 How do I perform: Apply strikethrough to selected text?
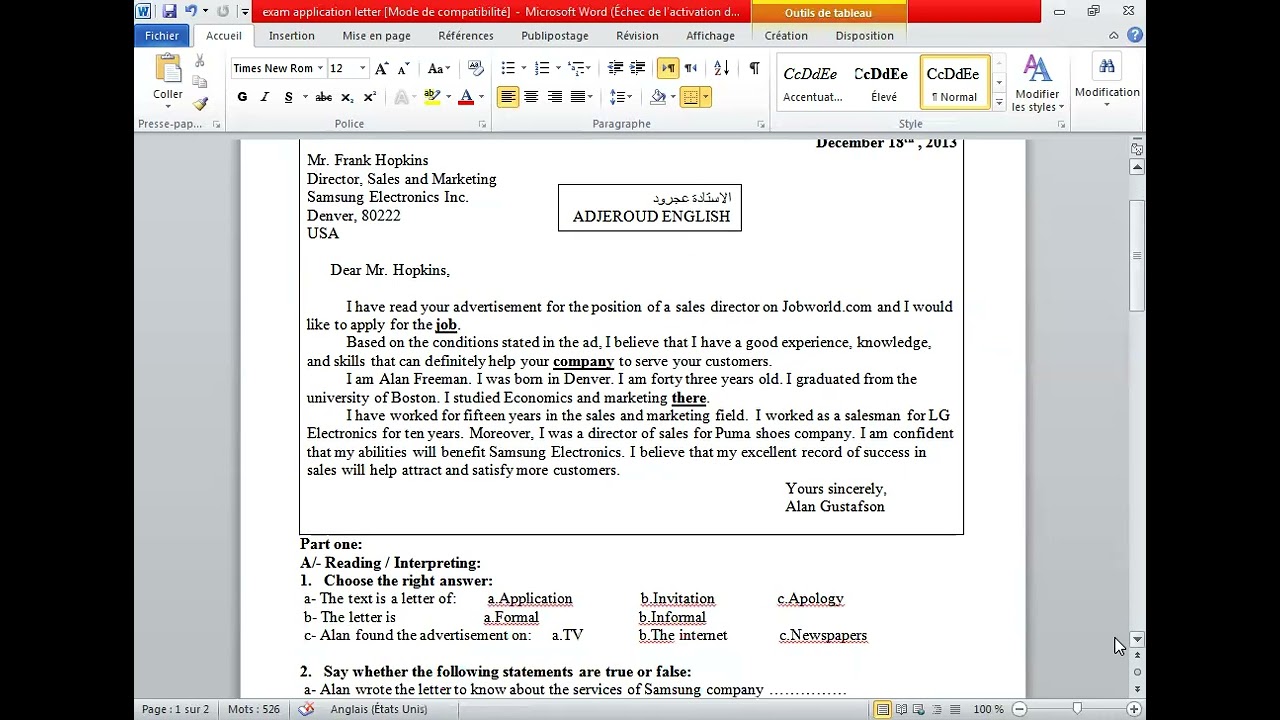click(323, 97)
